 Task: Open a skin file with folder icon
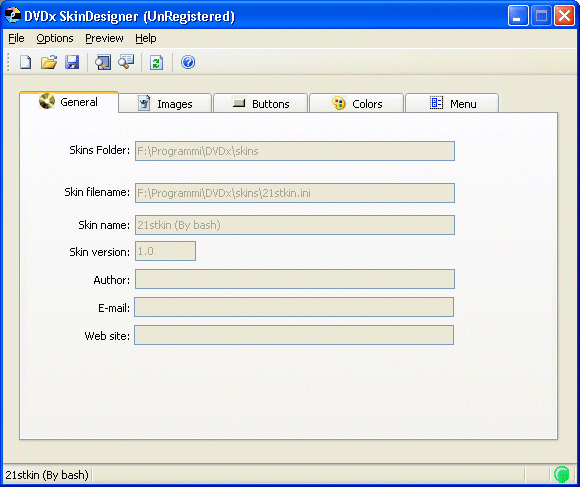point(49,62)
